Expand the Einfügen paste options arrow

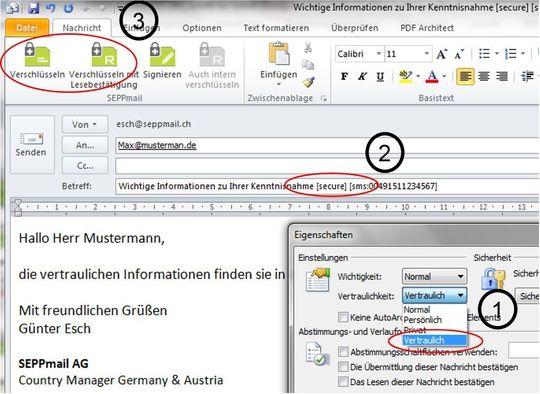[279, 84]
